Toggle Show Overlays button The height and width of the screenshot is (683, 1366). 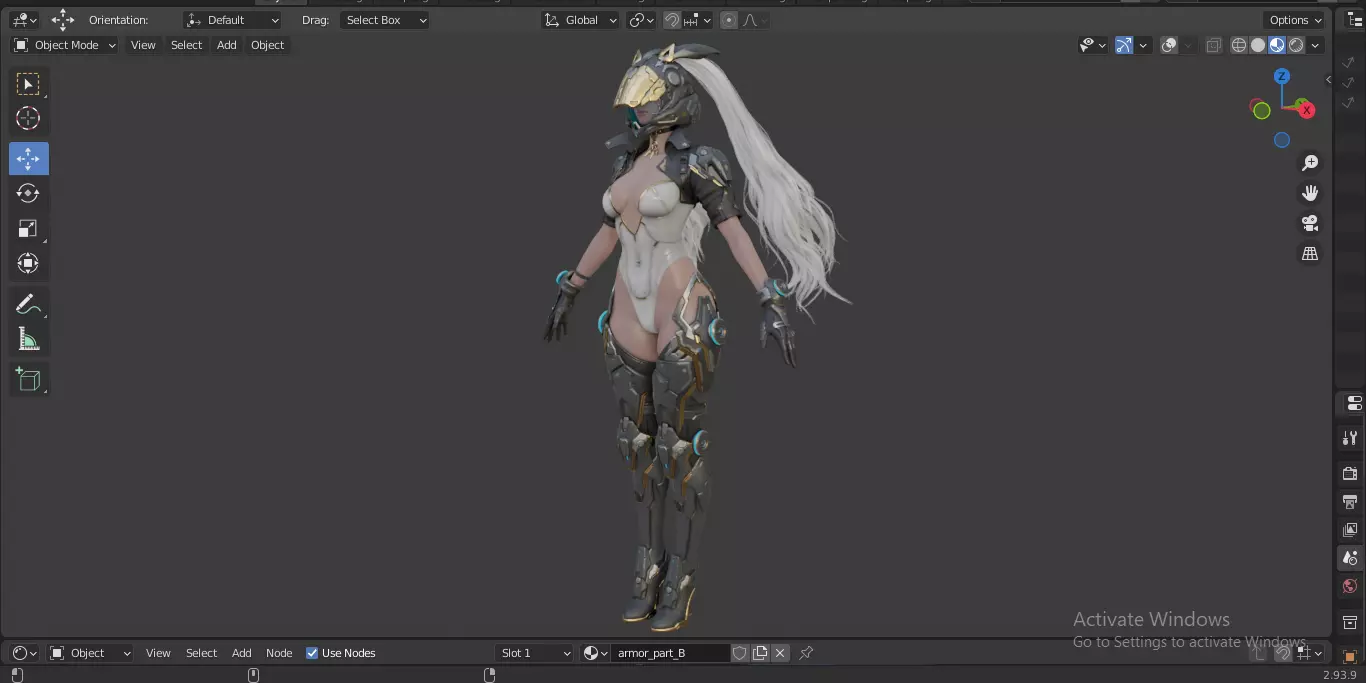[1169, 45]
